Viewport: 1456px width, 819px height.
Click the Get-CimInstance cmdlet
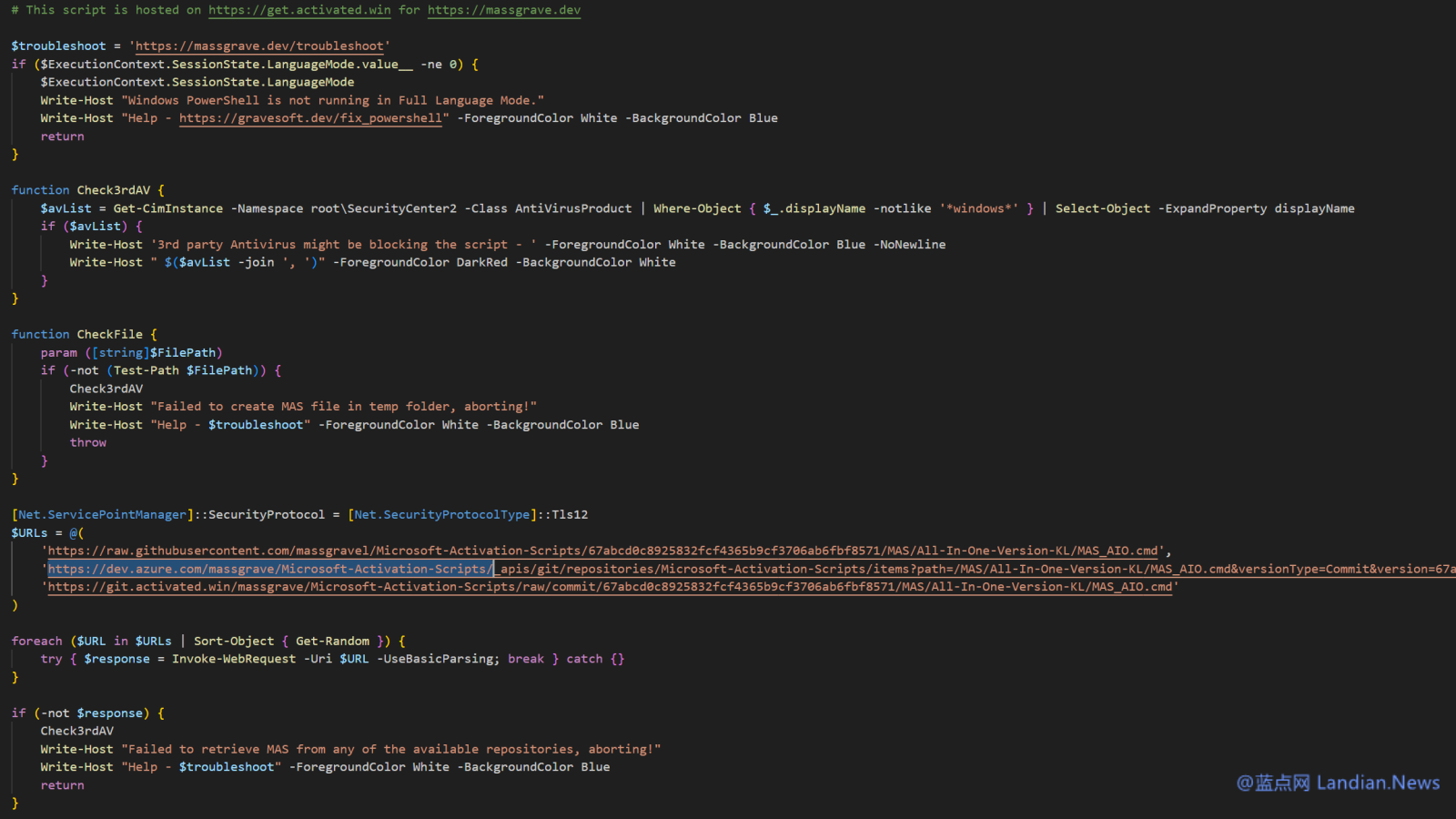click(167, 208)
